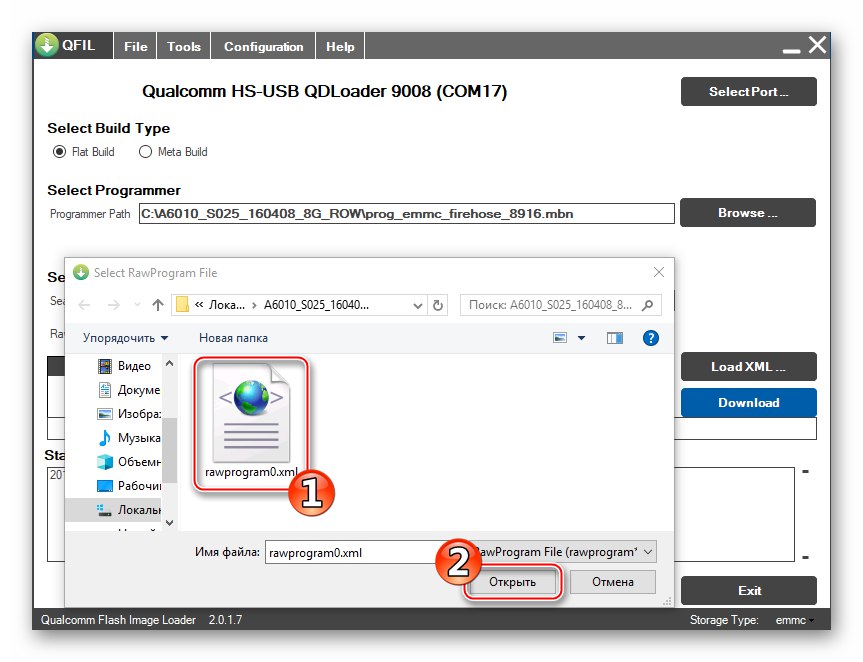Open Изображения in navigation pane
The height and width of the screenshot is (662, 863).
128,414
